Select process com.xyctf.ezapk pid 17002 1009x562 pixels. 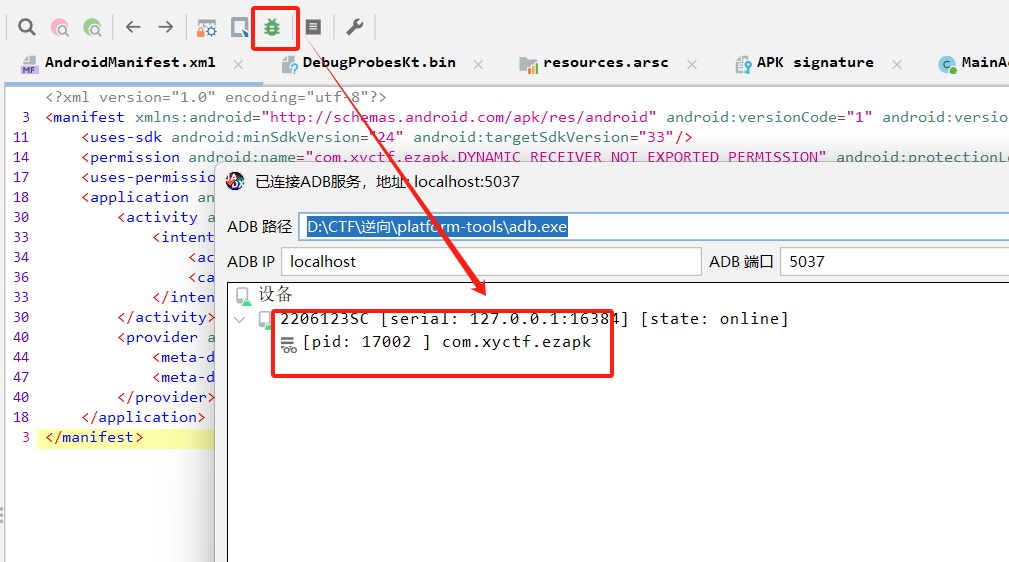pyautogui.click(x=445, y=342)
